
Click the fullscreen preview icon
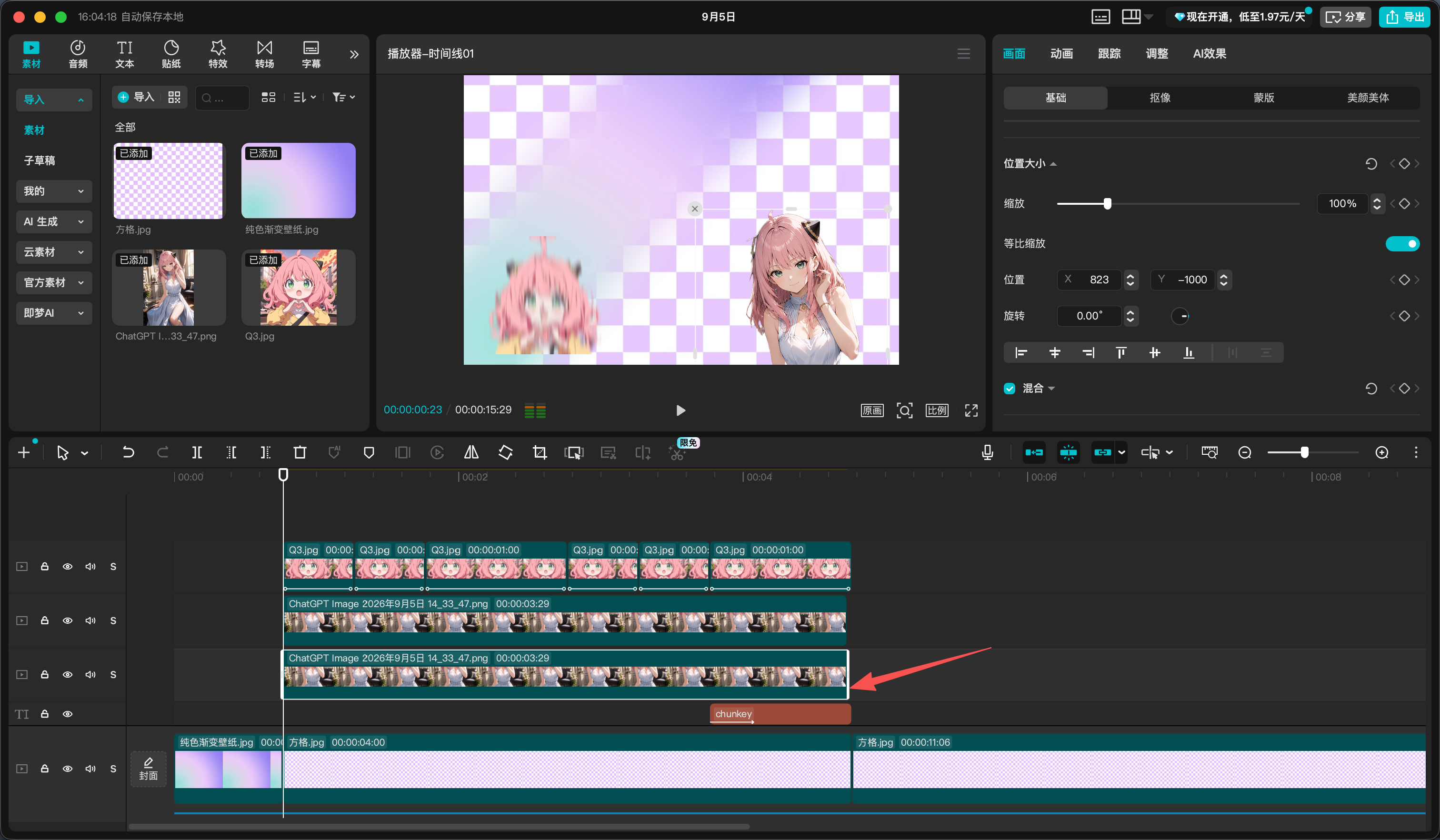coord(971,410)
